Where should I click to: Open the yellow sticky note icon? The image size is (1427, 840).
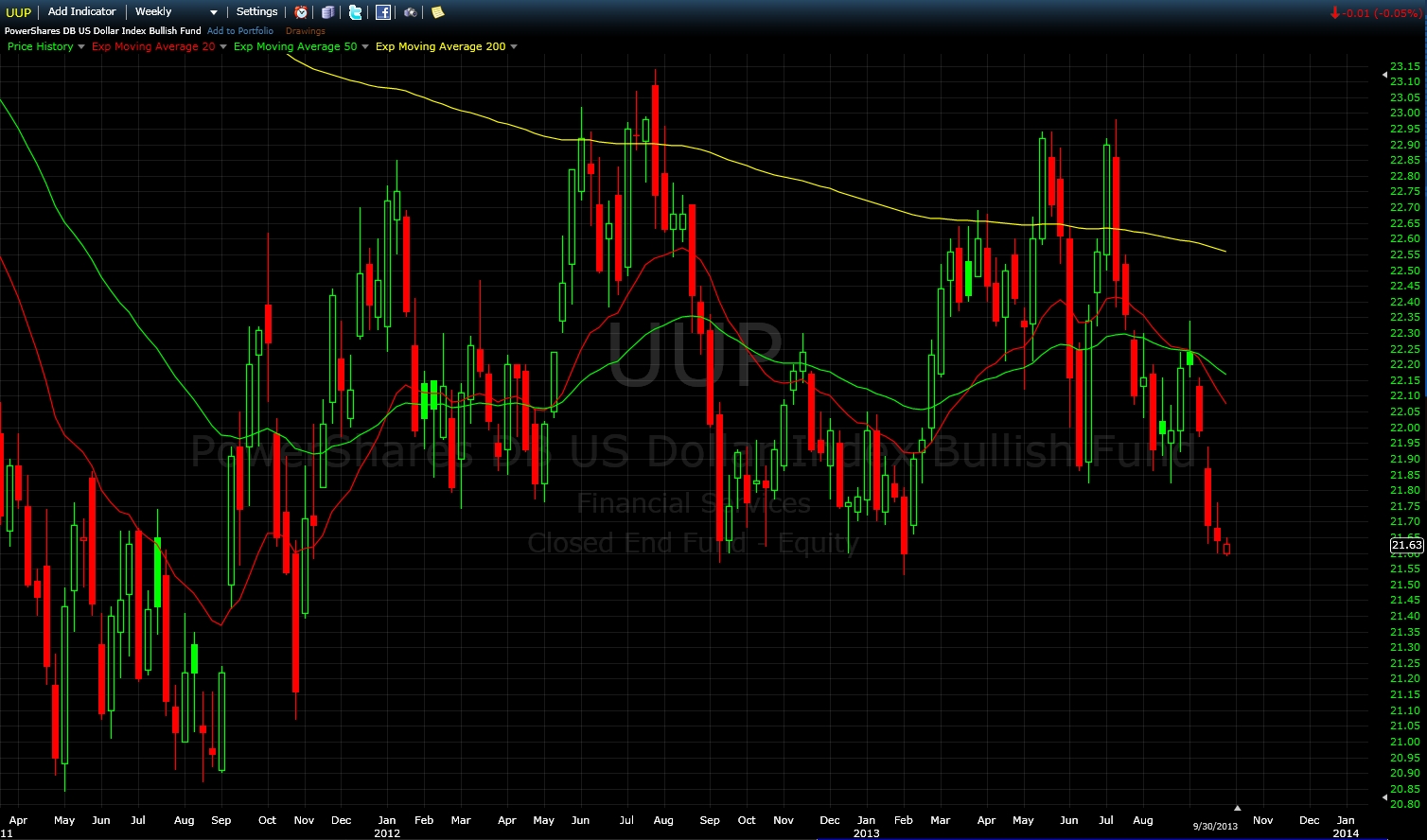(x=437, y=12)
